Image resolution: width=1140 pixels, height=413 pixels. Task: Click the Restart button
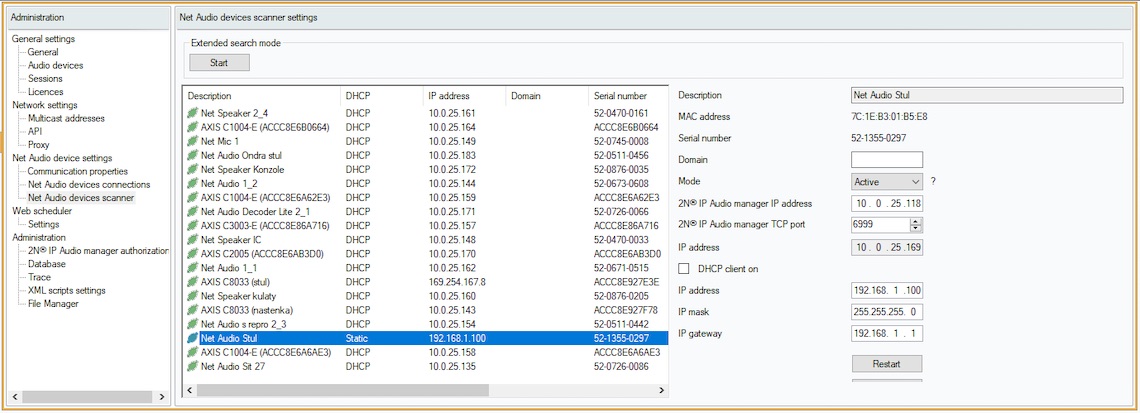[887, 364]
